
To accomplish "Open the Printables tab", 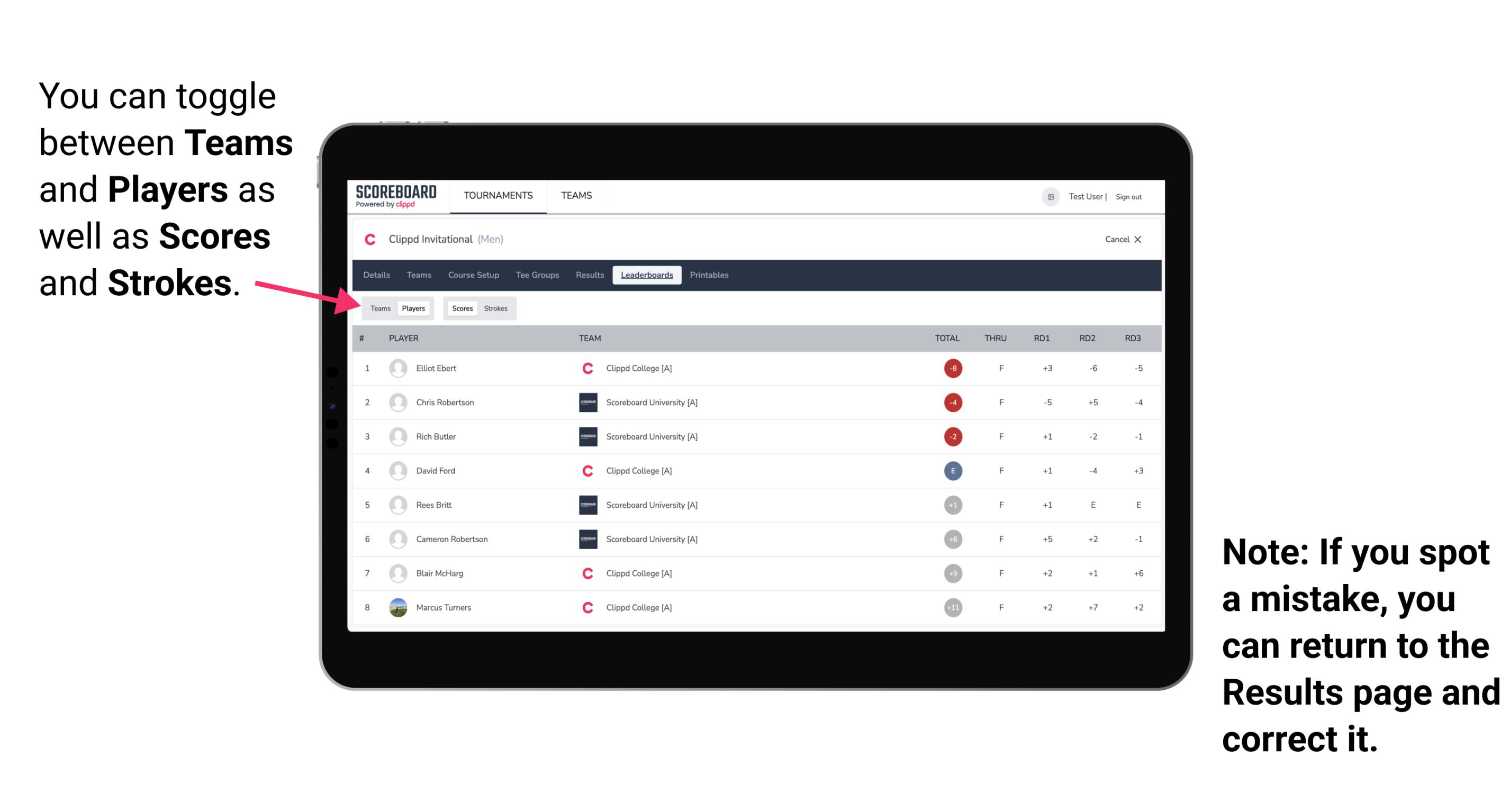I will pos(710,275).
